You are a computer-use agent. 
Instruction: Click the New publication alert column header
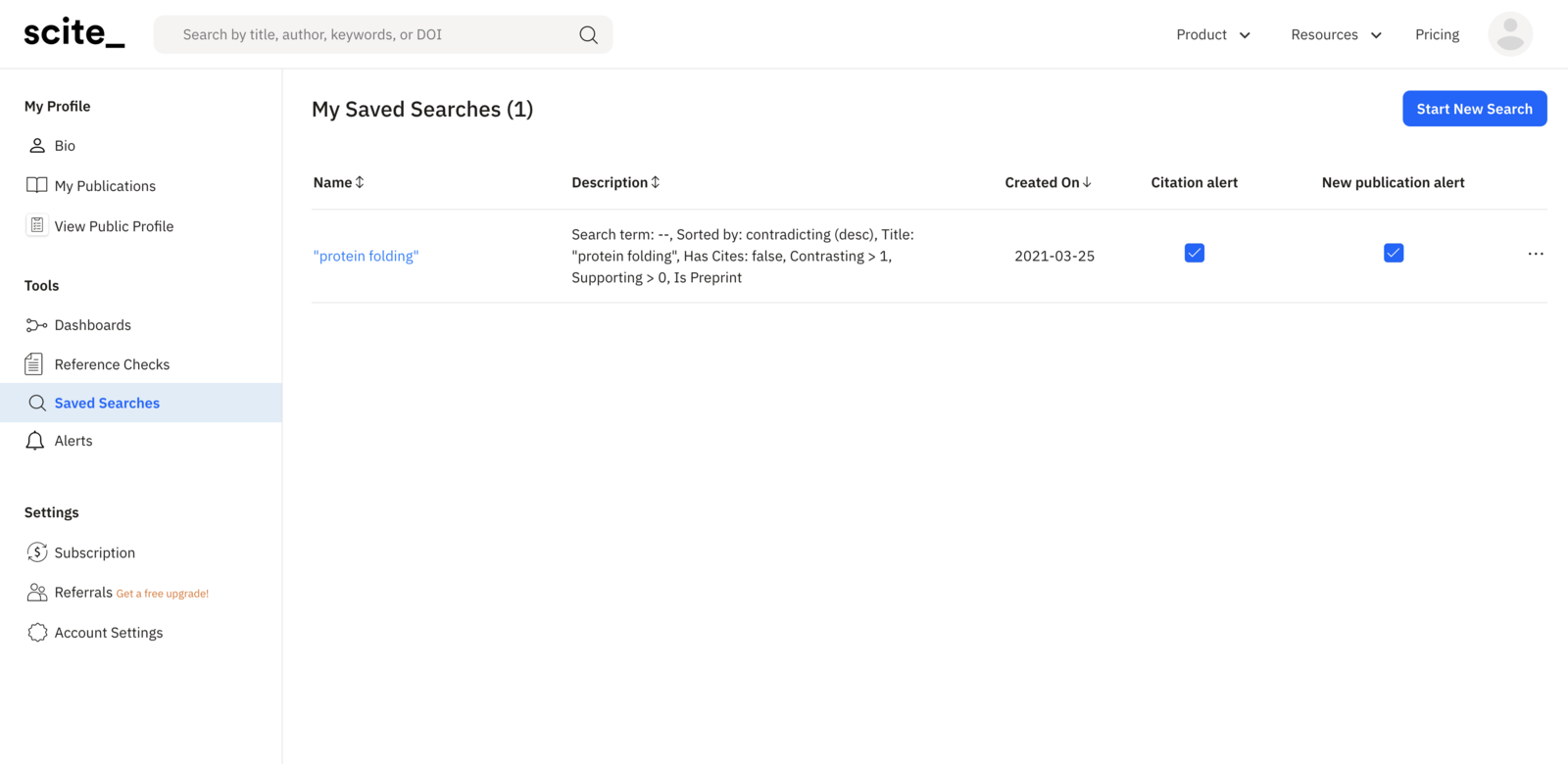click(1393, 182)
